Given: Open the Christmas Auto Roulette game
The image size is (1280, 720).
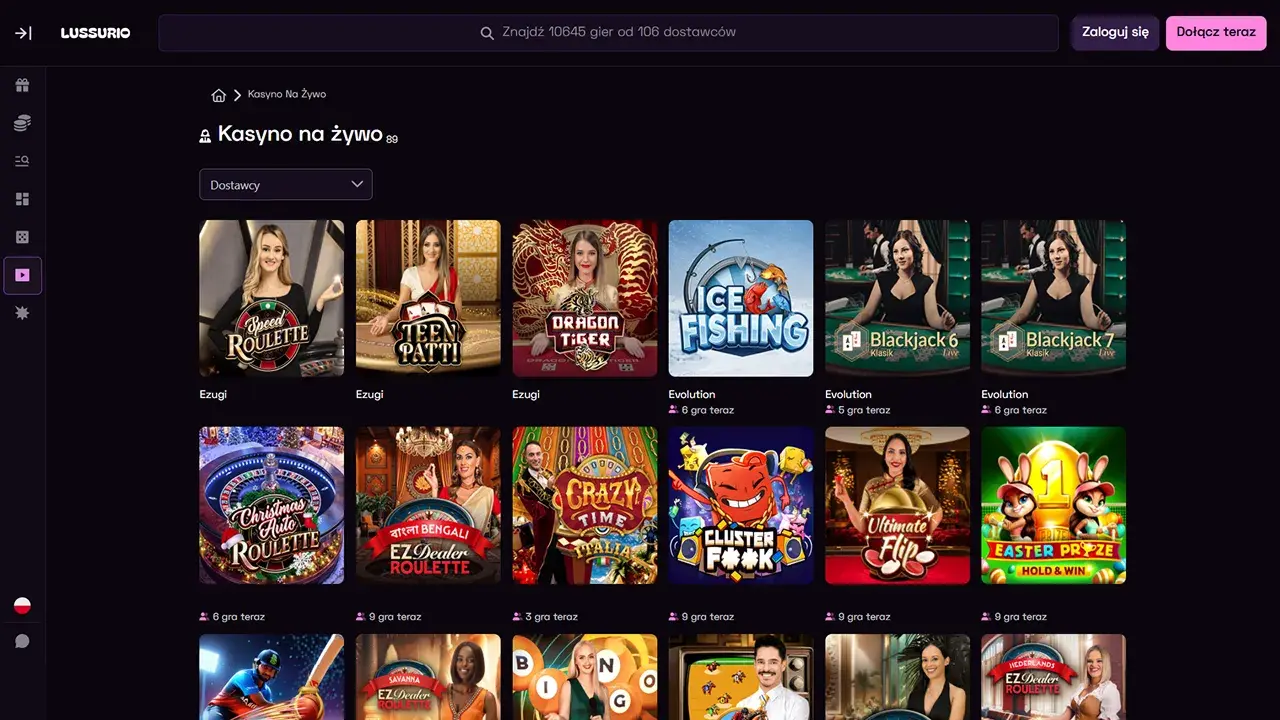Looking at the screenshot, I should click(272, 505).
